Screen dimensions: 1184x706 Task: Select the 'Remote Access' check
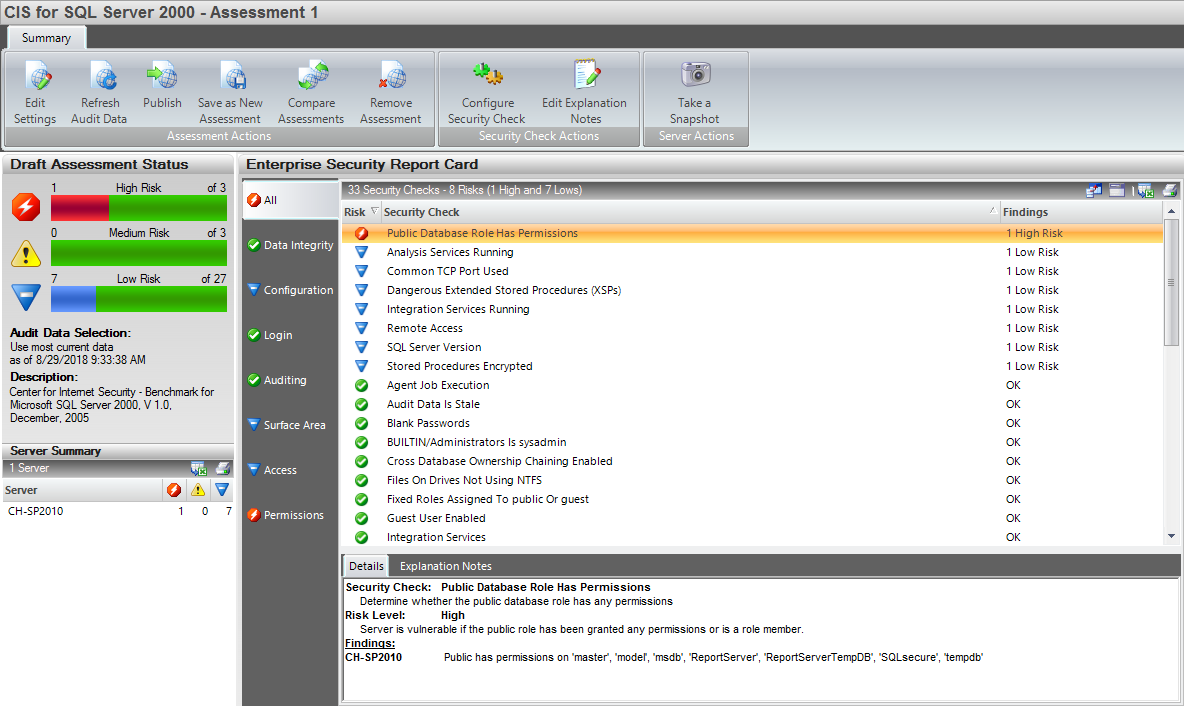(x=752, y=328)
